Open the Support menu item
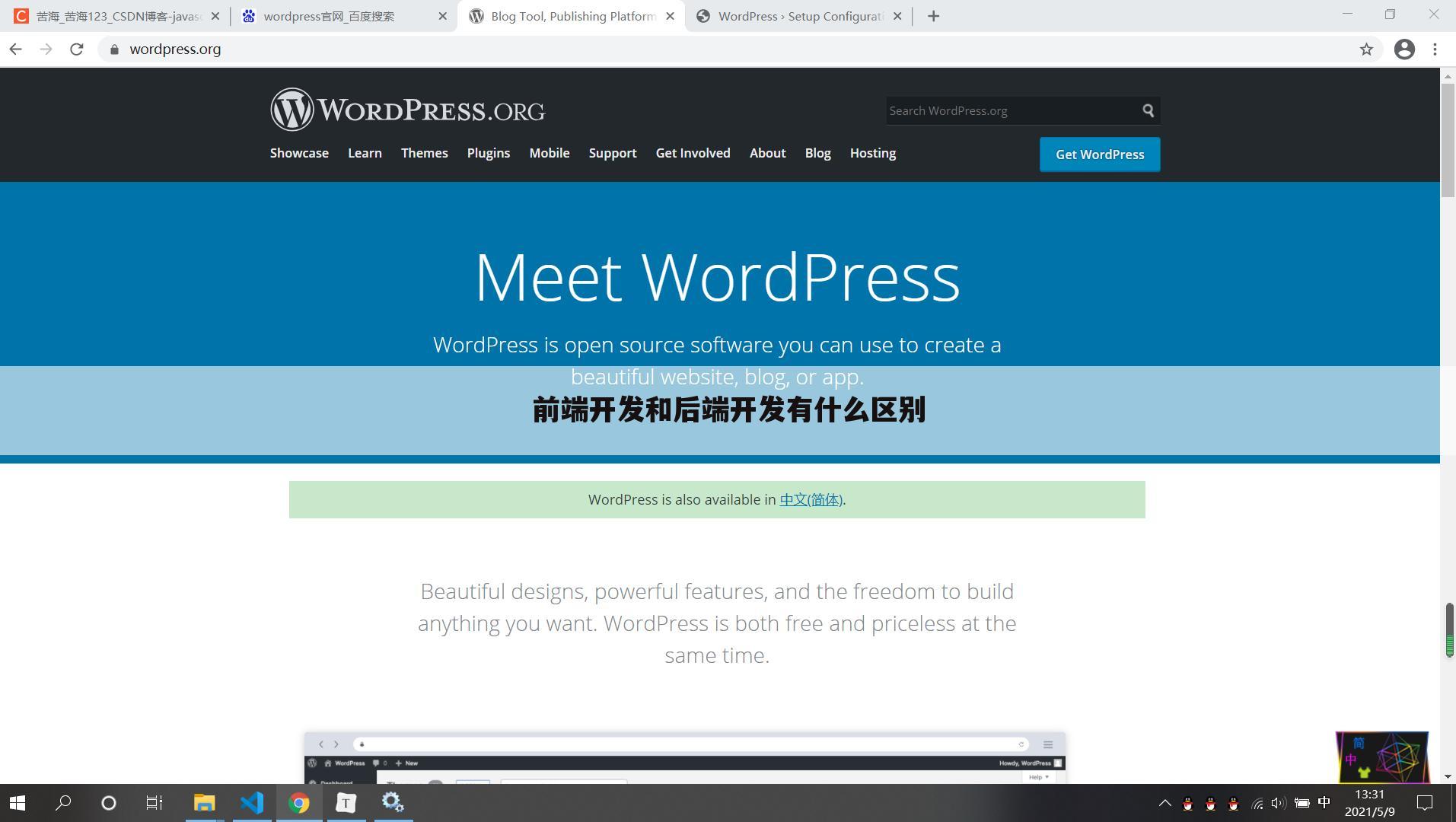This screenshot has width=1456, height=822. 613,153
